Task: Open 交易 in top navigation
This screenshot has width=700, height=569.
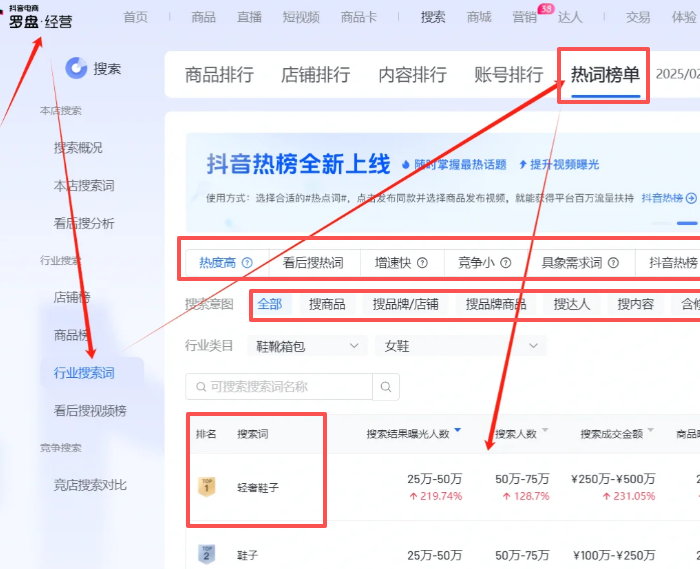Action: pyautogui.click(x=638, y=17)
